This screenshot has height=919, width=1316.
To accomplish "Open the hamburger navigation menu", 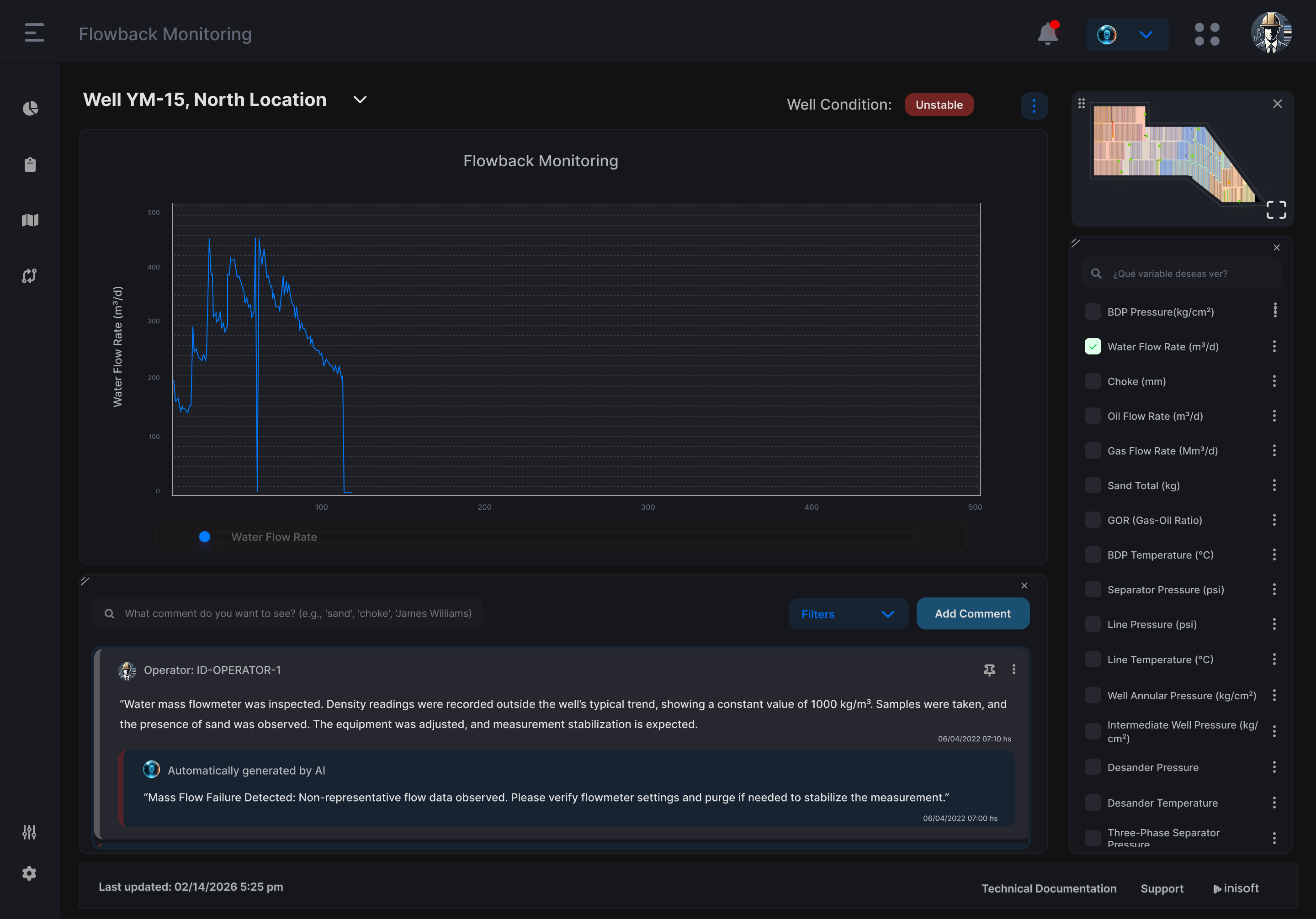I will coord(34,32).
